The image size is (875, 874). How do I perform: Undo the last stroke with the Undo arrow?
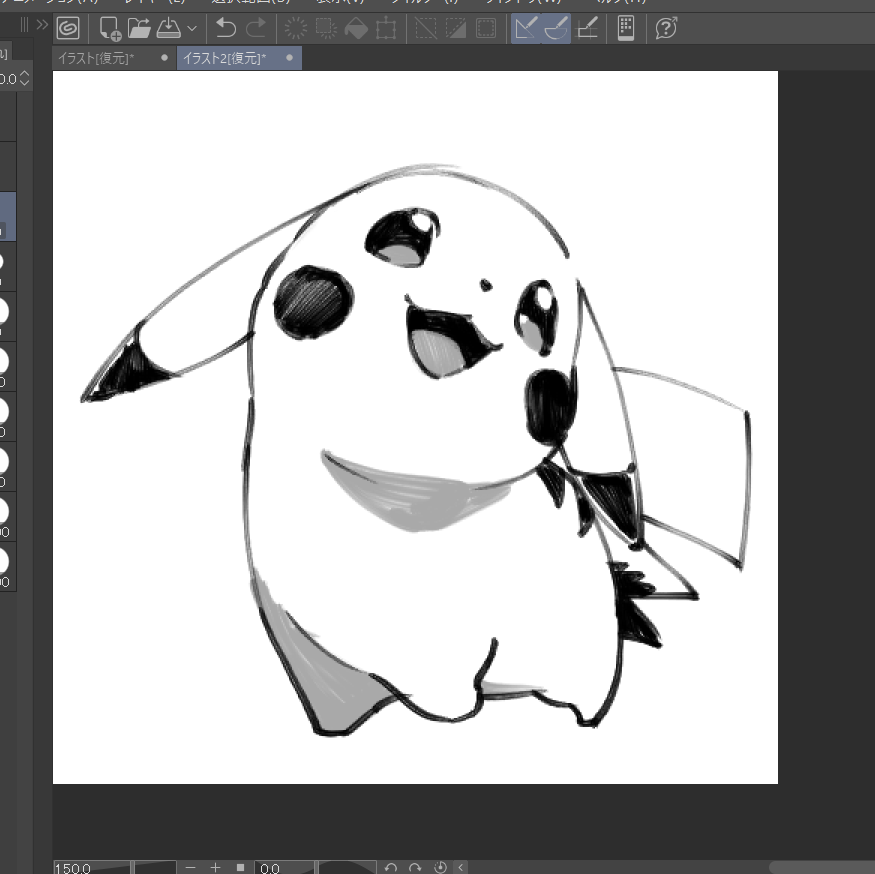coord(225,28)
